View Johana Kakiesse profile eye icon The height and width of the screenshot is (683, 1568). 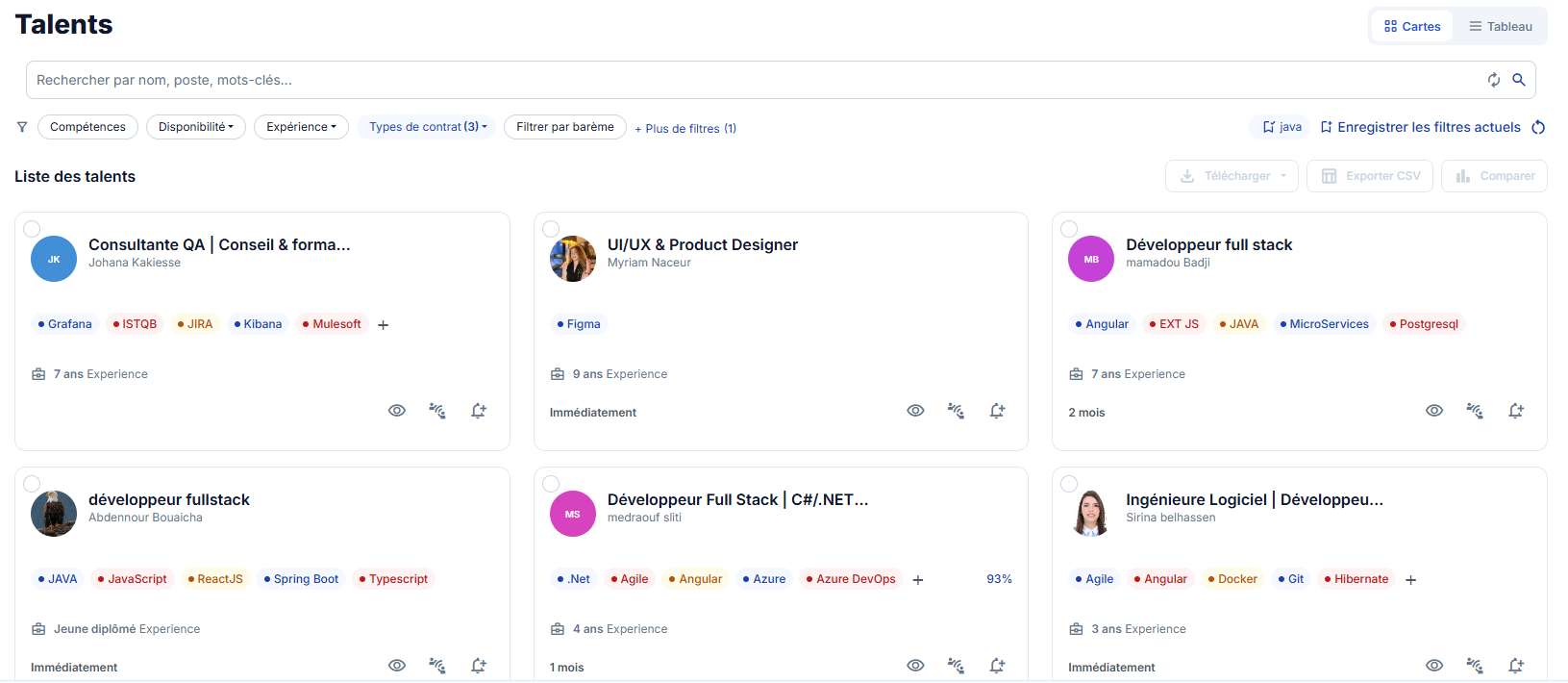click(x=397, y=411)
